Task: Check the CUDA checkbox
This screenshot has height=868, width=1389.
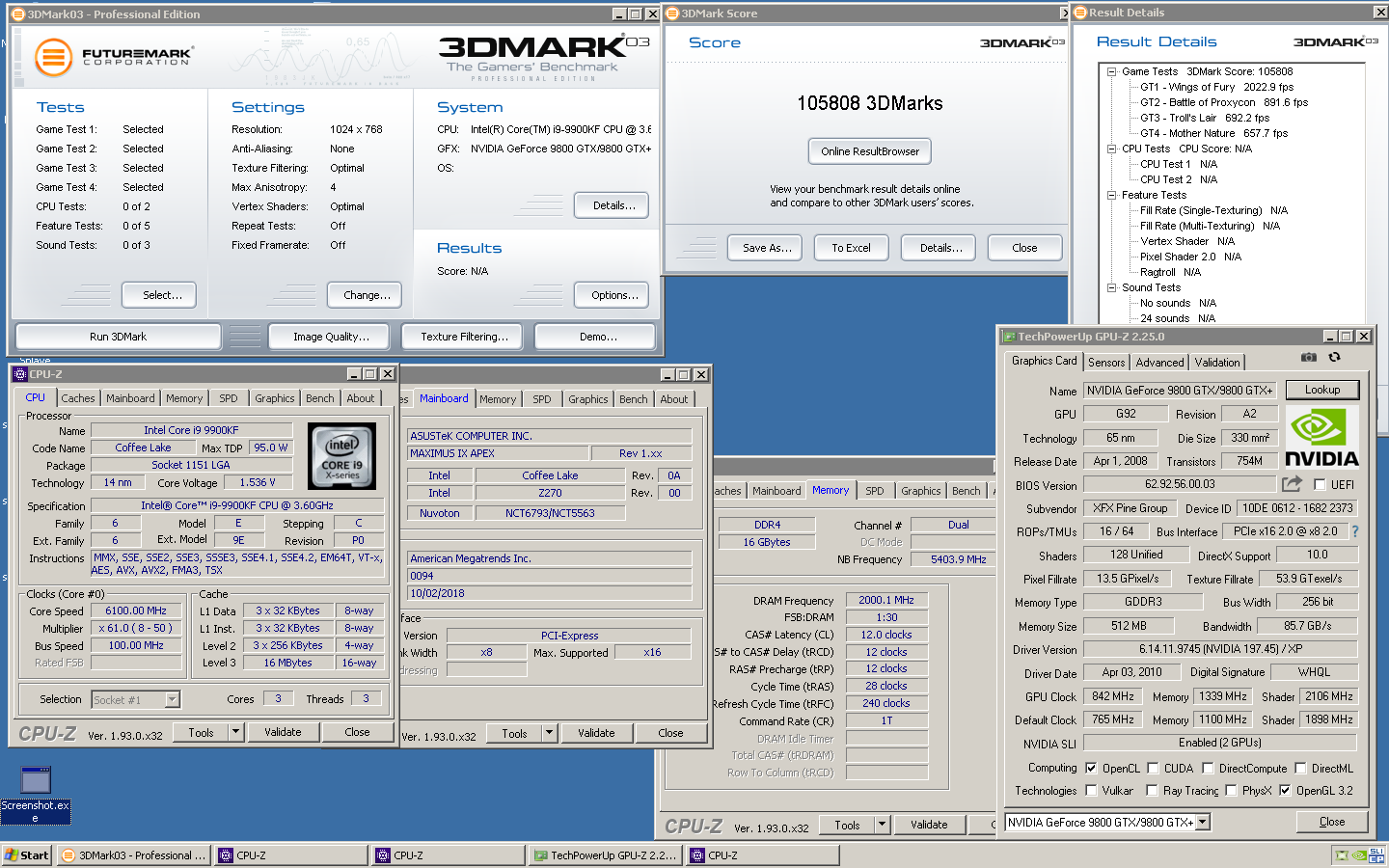Action: pyautogui.click(x=1152, y=768)
